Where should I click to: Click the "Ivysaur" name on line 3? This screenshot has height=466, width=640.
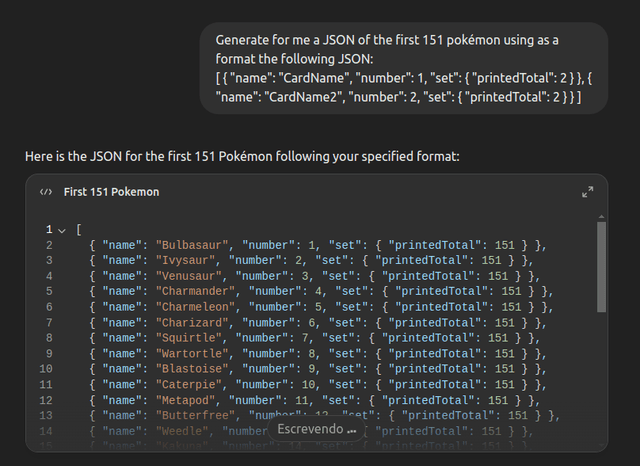click(x=185, y=260)
